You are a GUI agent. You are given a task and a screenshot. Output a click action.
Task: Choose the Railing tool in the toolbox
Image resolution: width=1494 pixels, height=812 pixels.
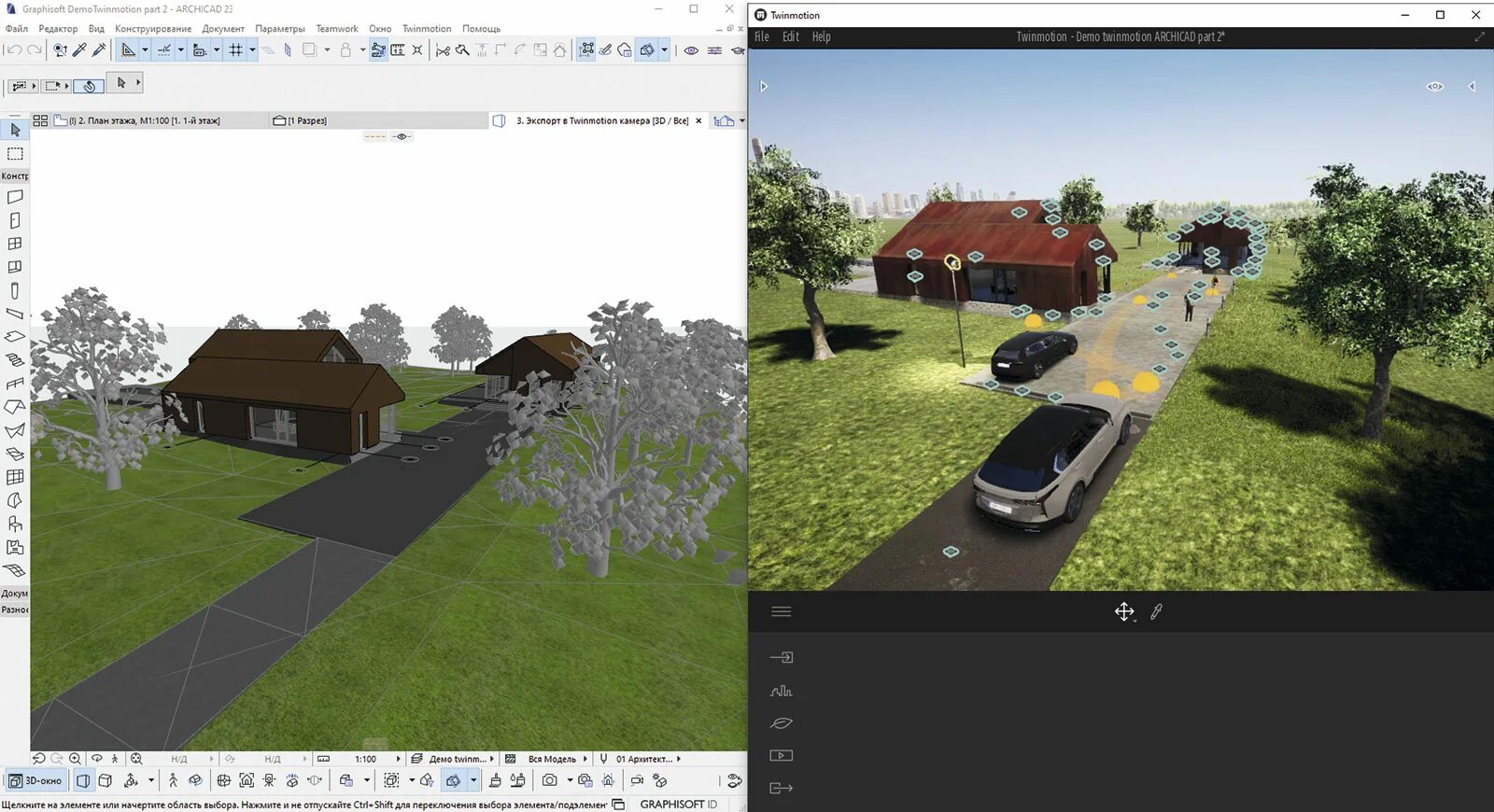15,384
